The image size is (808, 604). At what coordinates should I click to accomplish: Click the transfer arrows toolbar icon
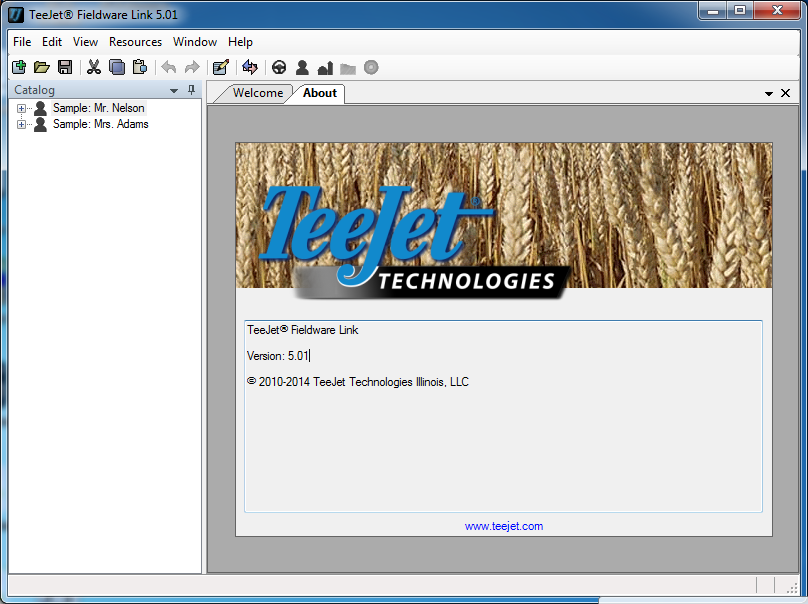click(x=250, y=68)
